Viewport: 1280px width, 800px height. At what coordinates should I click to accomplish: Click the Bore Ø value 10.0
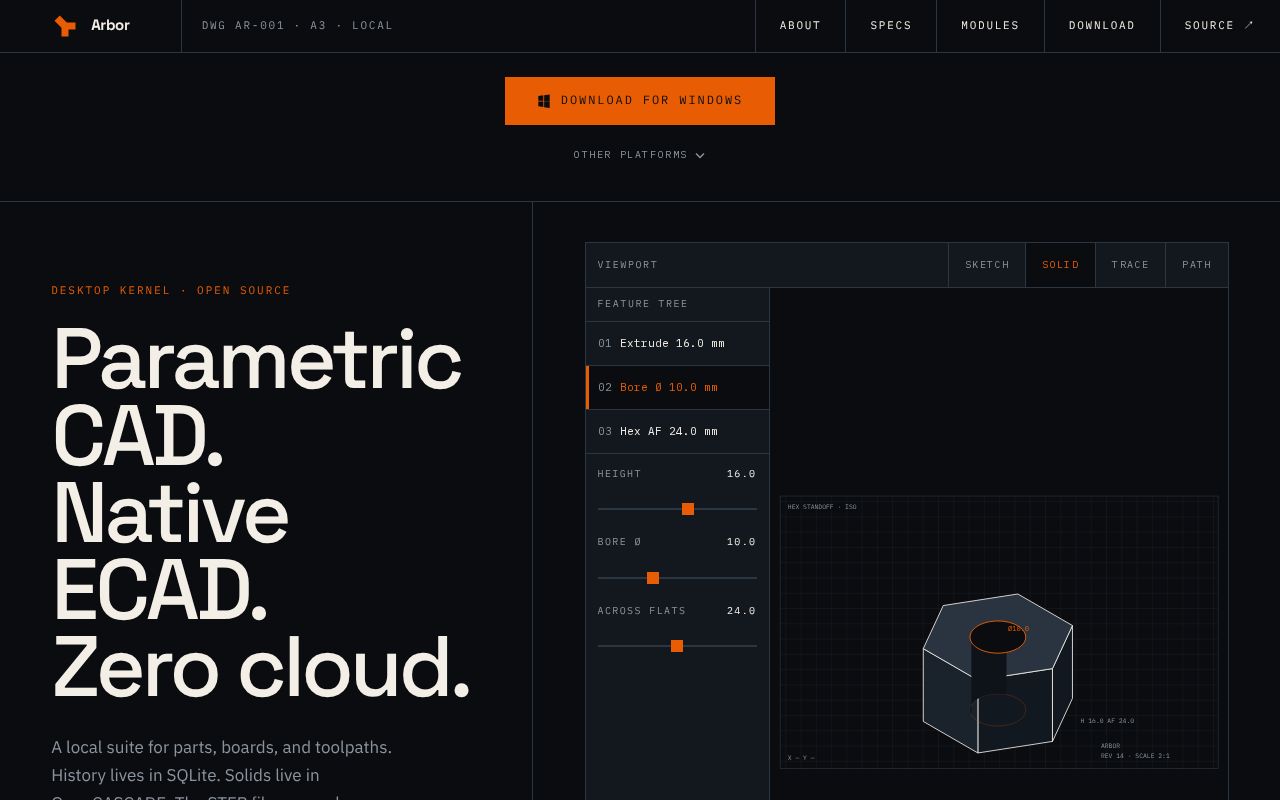(x=741, y=542)
